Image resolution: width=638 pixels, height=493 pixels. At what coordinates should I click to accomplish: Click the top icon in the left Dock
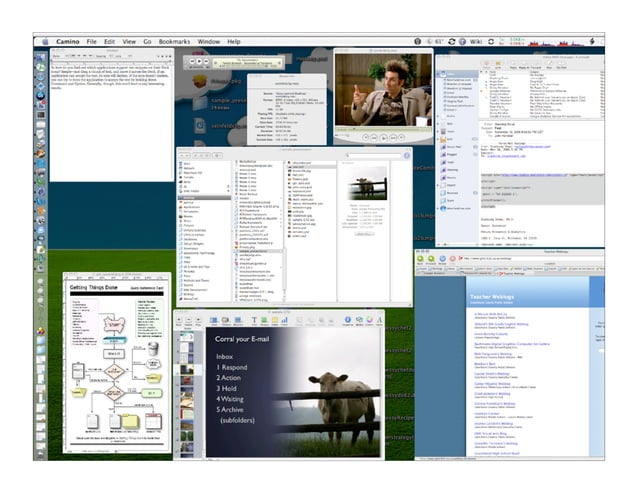[x=41, y=57]
